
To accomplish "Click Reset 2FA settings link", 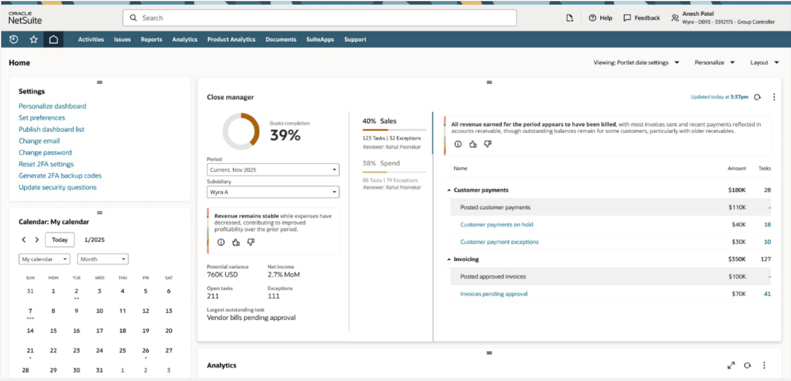I will tap(46, 165).
